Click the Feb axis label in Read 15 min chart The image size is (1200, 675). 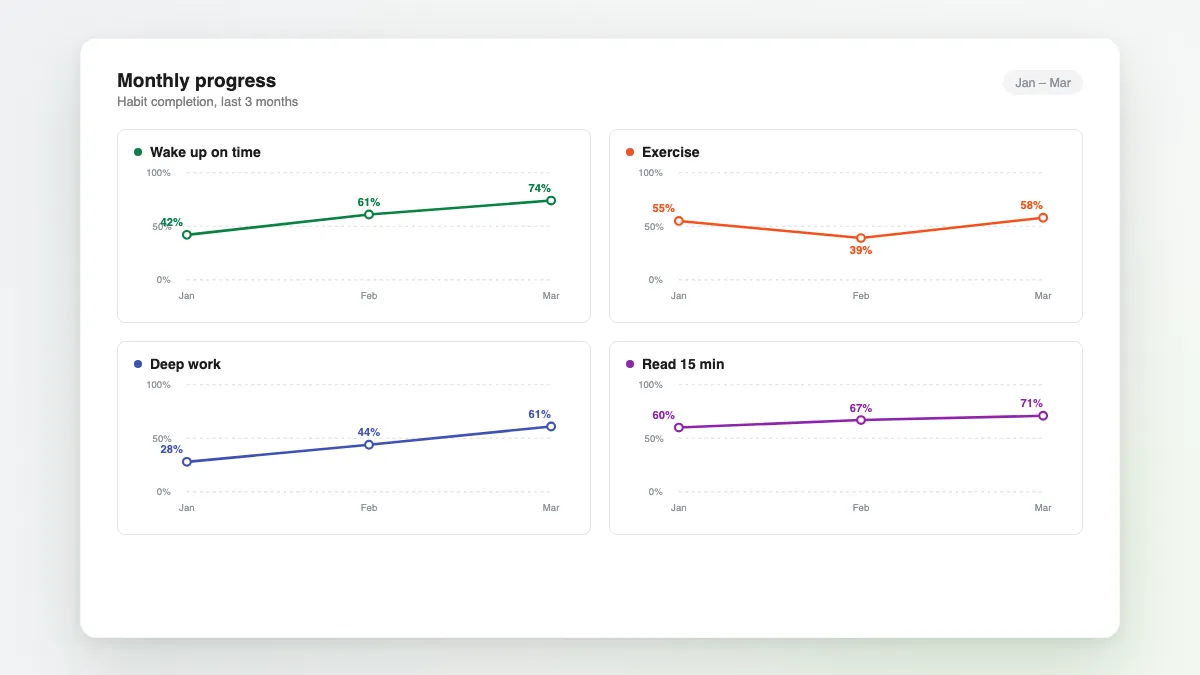pyautogui.click(x=861, y=508)
